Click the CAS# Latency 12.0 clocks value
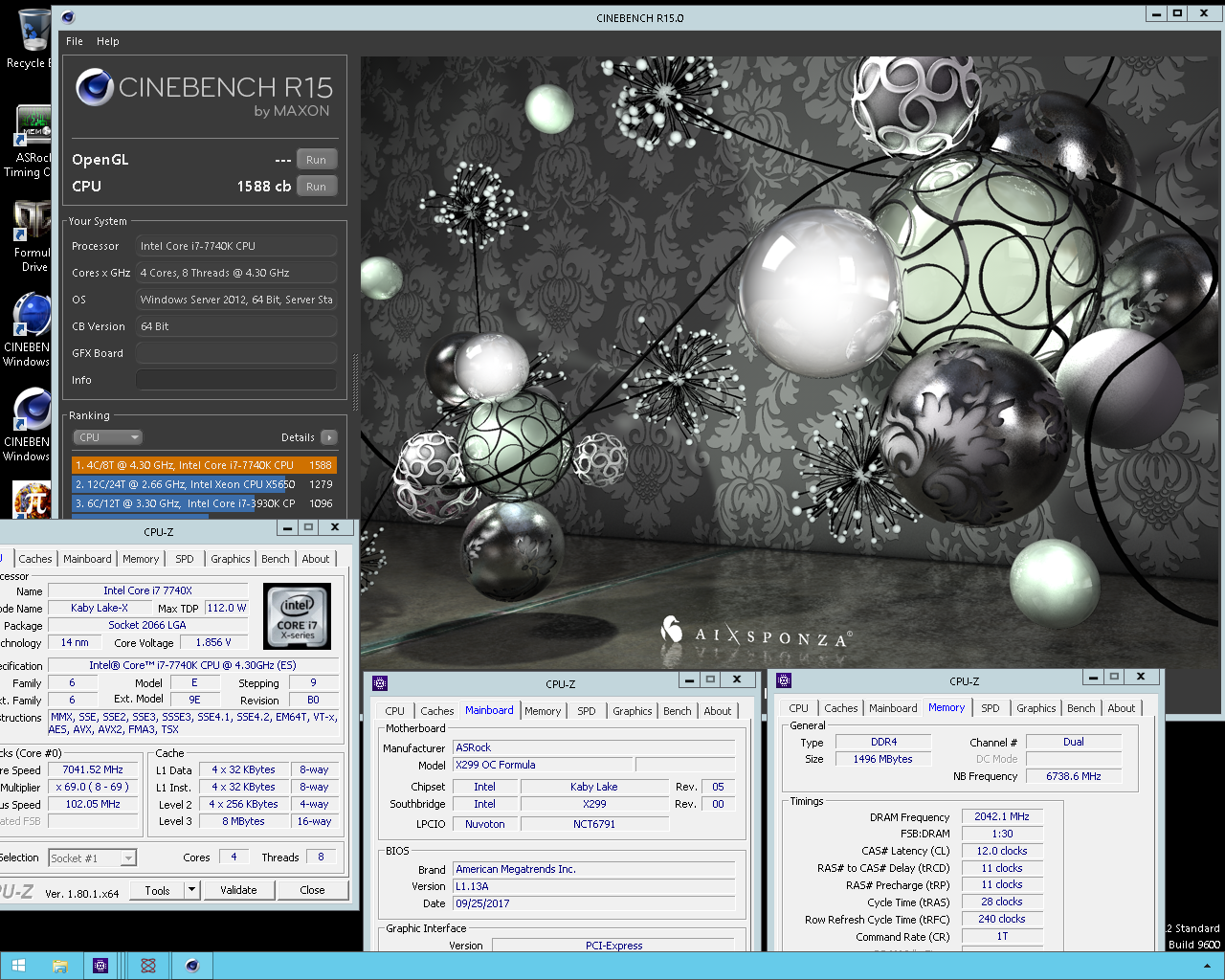Image resolution: width=1225 pixels, height=980 pixels. coord(1002,851)
